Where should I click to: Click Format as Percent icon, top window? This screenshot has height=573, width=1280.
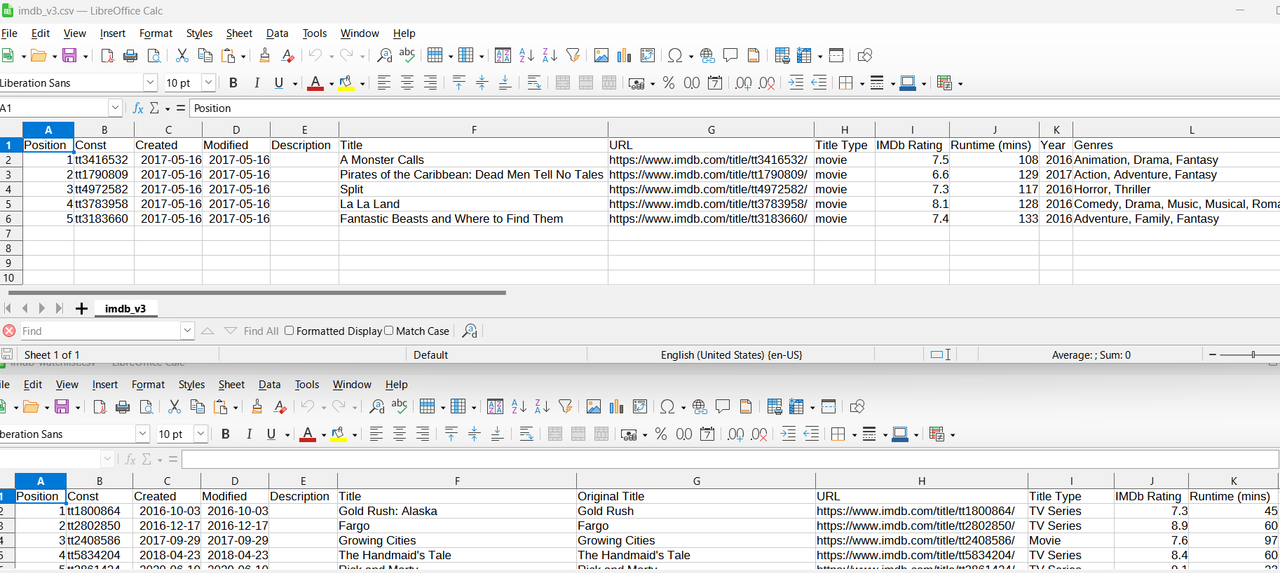coord(668,83)
